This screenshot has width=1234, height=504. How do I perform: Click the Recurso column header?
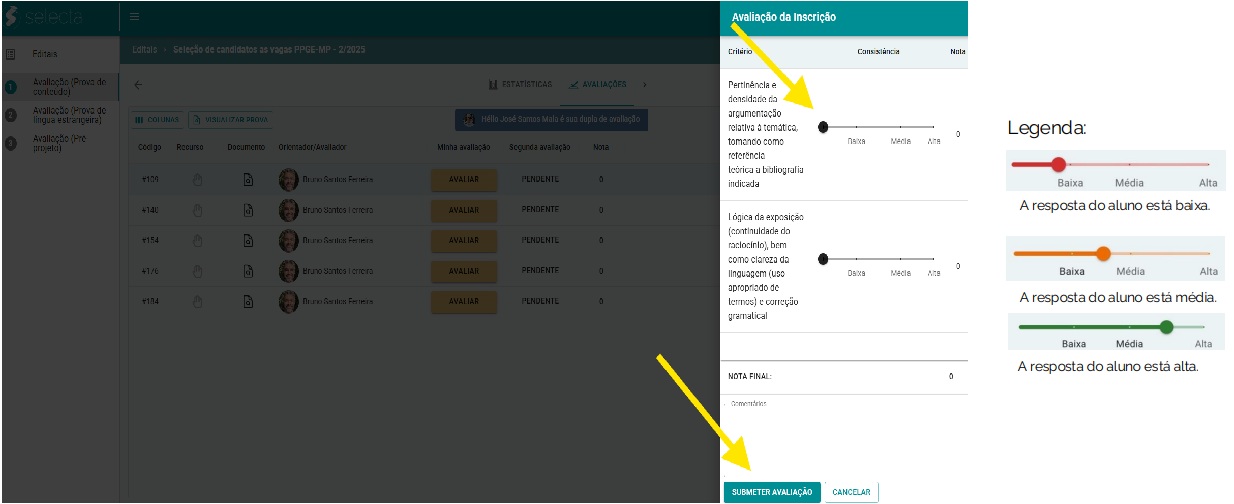[190, 148]
